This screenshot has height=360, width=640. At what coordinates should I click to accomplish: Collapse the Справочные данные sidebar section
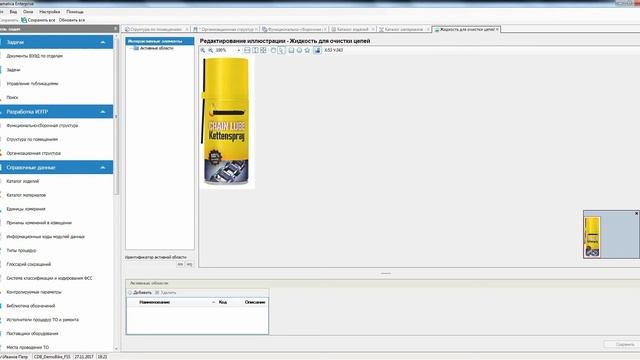[102, 167]
